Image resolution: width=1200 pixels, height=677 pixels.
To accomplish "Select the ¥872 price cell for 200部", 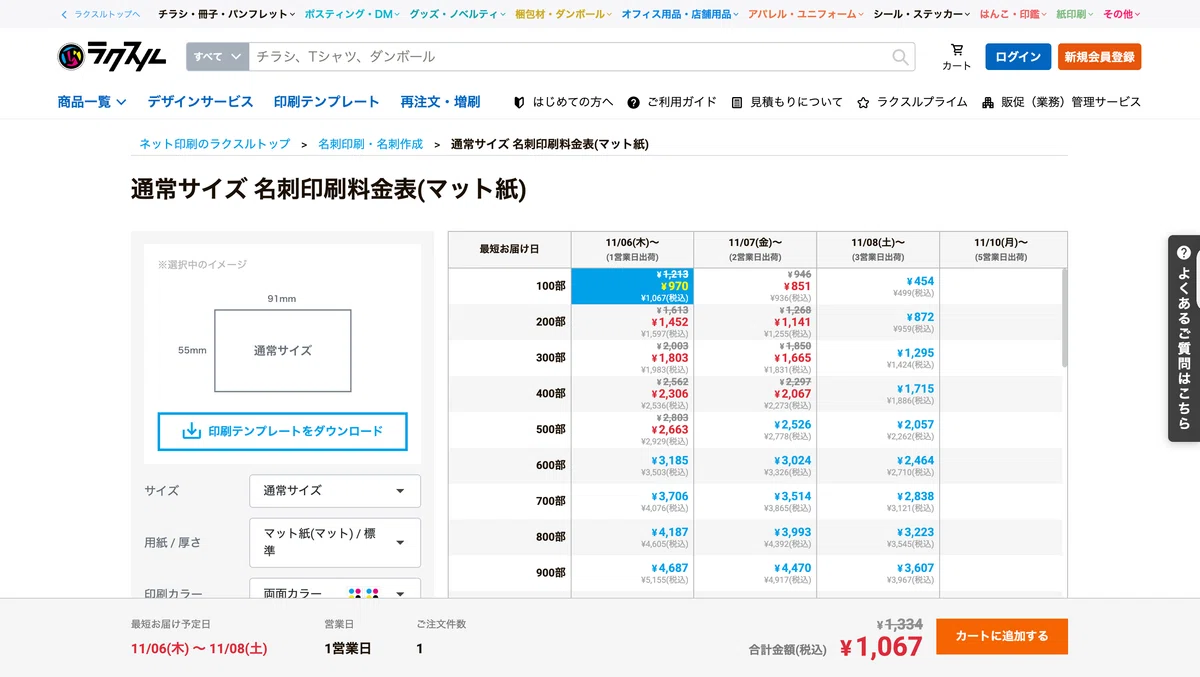I will (x=878, y=322).
